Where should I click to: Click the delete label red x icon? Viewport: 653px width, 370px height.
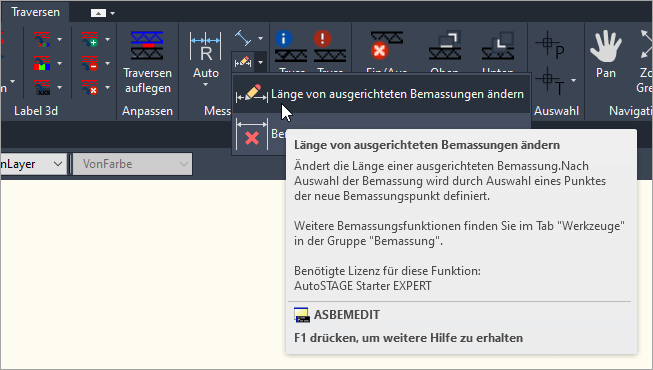[90, 88]
